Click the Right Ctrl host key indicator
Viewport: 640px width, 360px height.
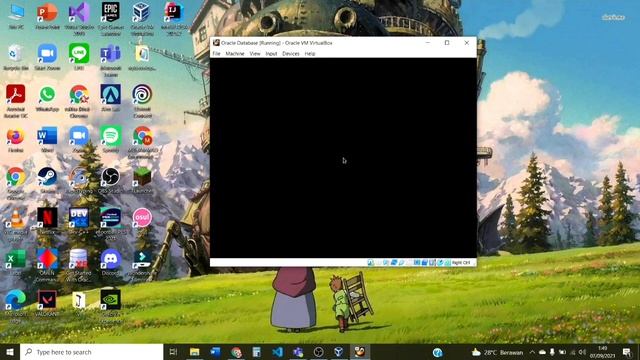461,262
